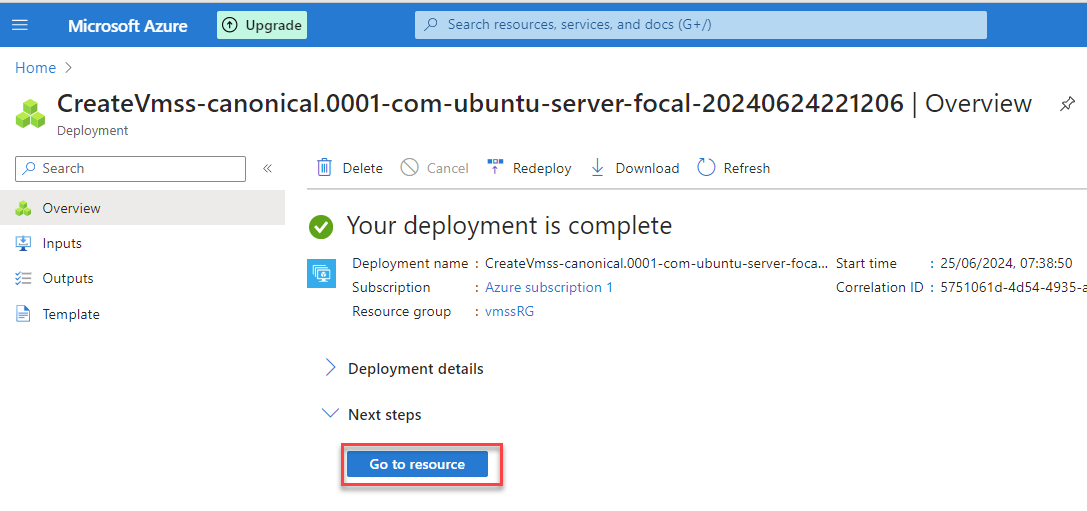The height and width of the screenshot is (511, 1087).
Task: Click the Refresh icon
Action: (707, 168)
